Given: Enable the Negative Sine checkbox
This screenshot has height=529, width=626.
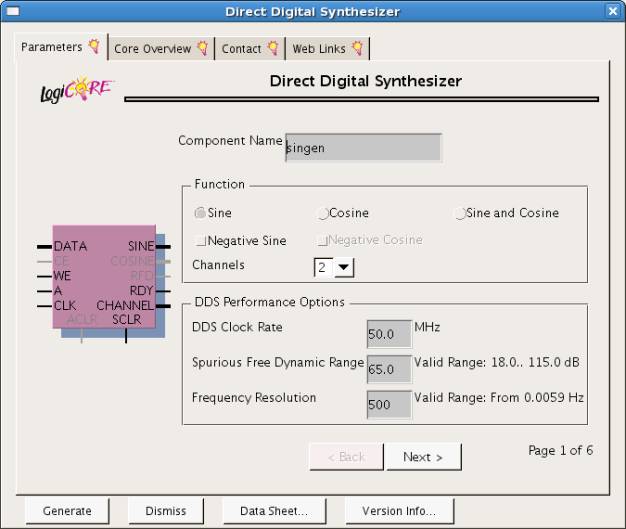Looking at the screenshot, I should click(x=201, y=241).
